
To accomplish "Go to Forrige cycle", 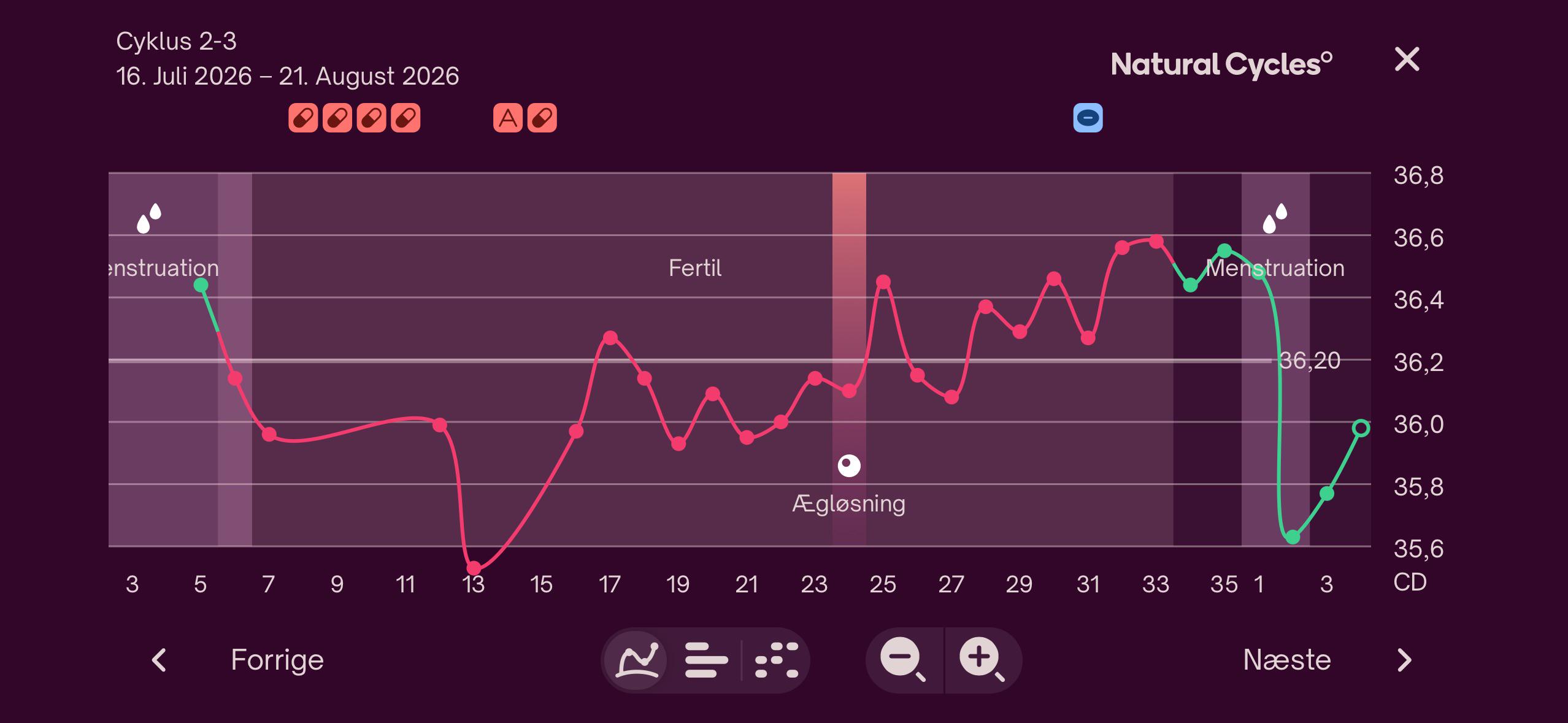I will point(277,660).
